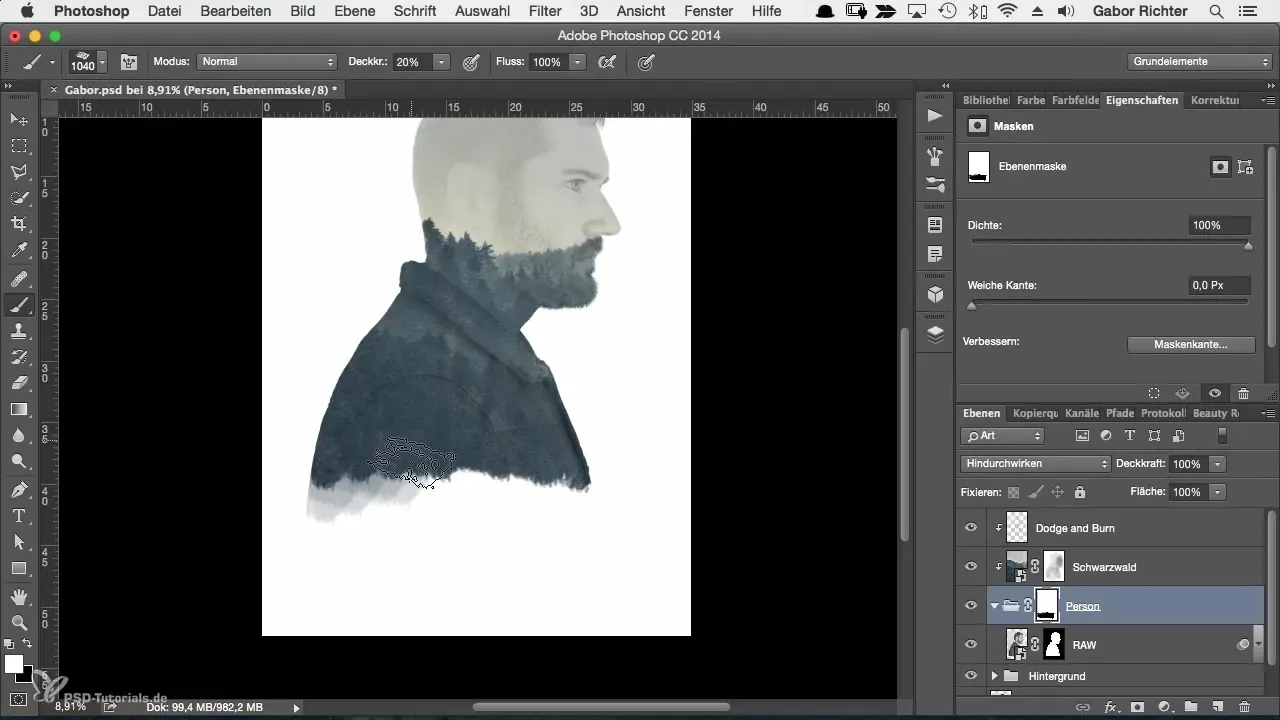
Task: Select the Rectangular Marquee tool
Action: click(18, 146)
